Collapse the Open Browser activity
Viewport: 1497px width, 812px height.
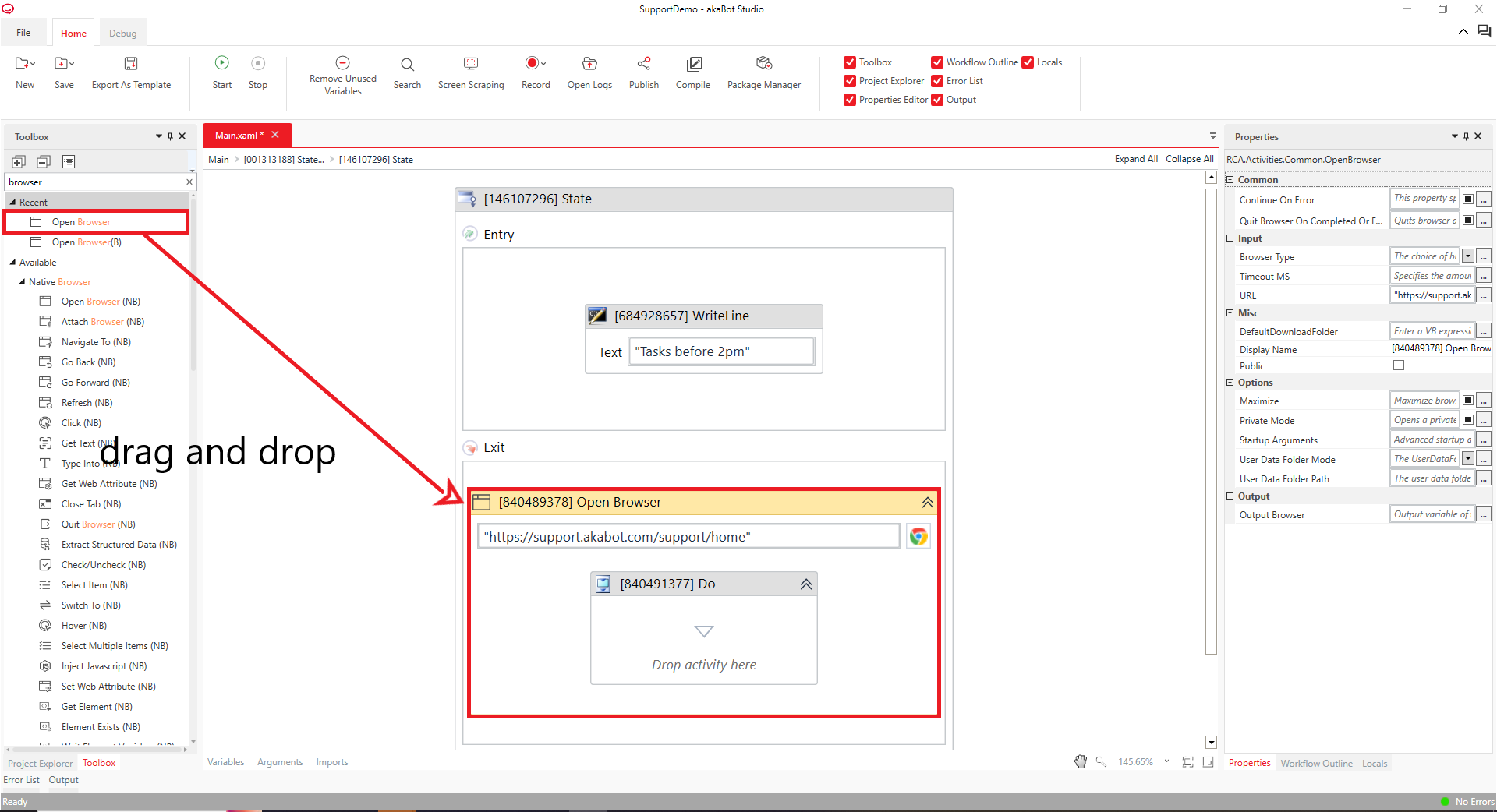pos(927,503)
